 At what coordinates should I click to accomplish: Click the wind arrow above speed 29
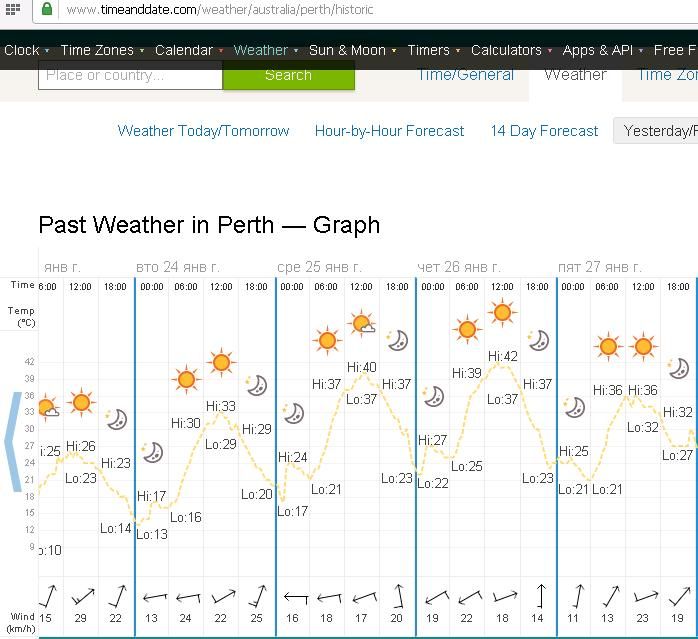pos(82,596)
